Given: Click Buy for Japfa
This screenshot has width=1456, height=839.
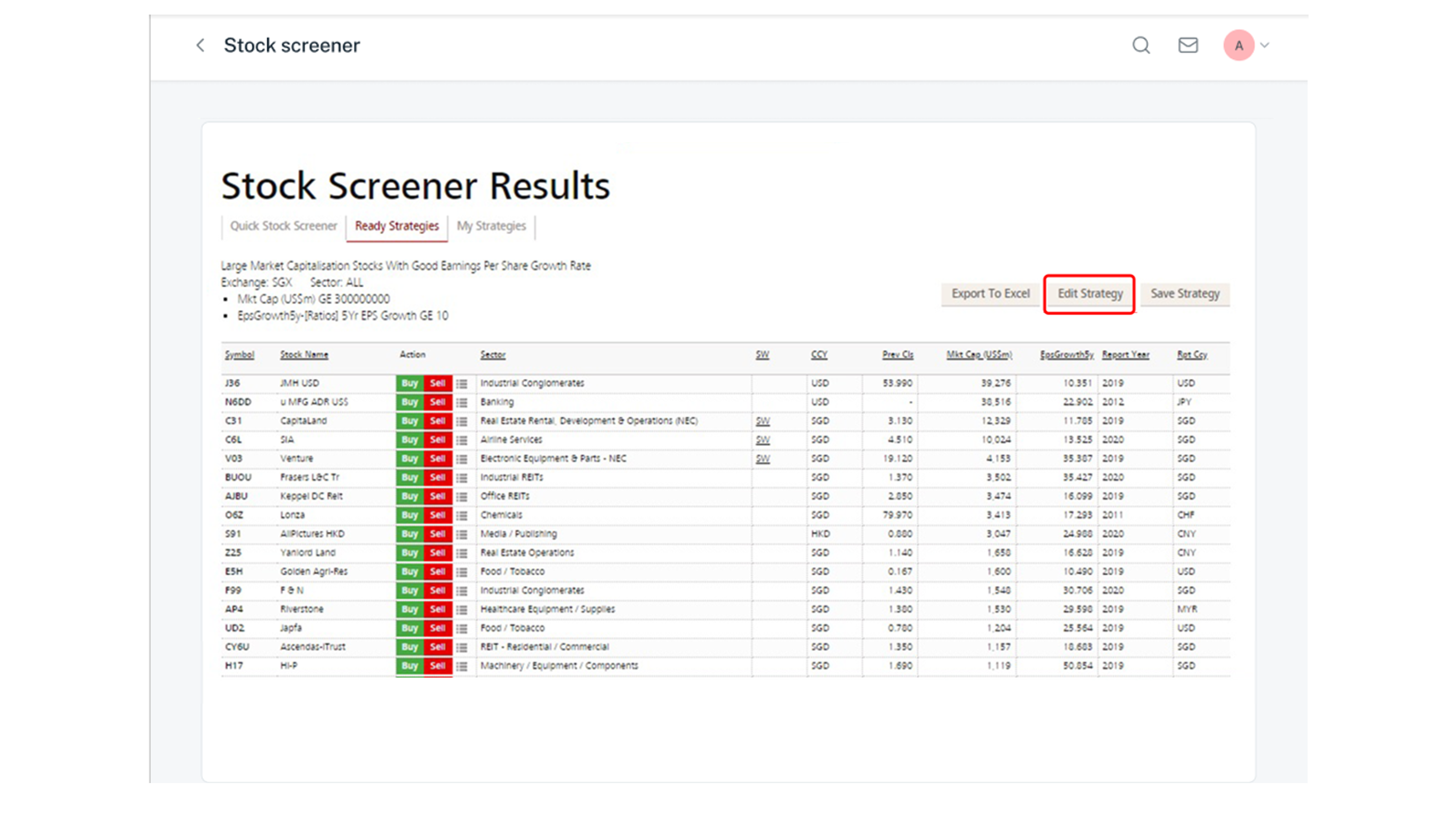Looking at the screenshot, I should pyautogui.click(x=409, y=628).
